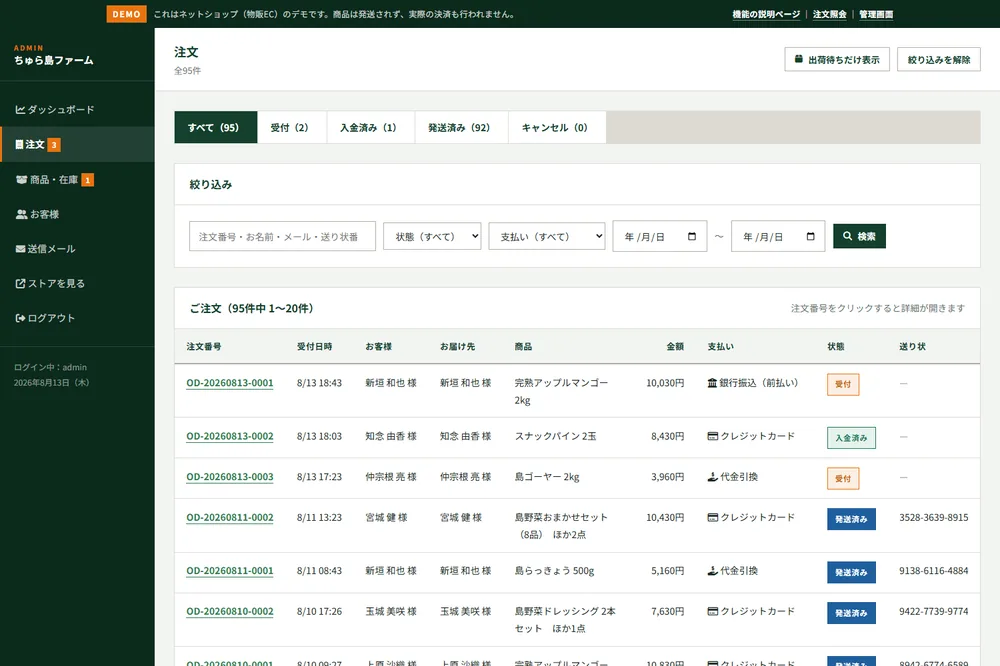Select the すべて (95) tab
This screenshot has width=1000, height=666.
[216, 127]
